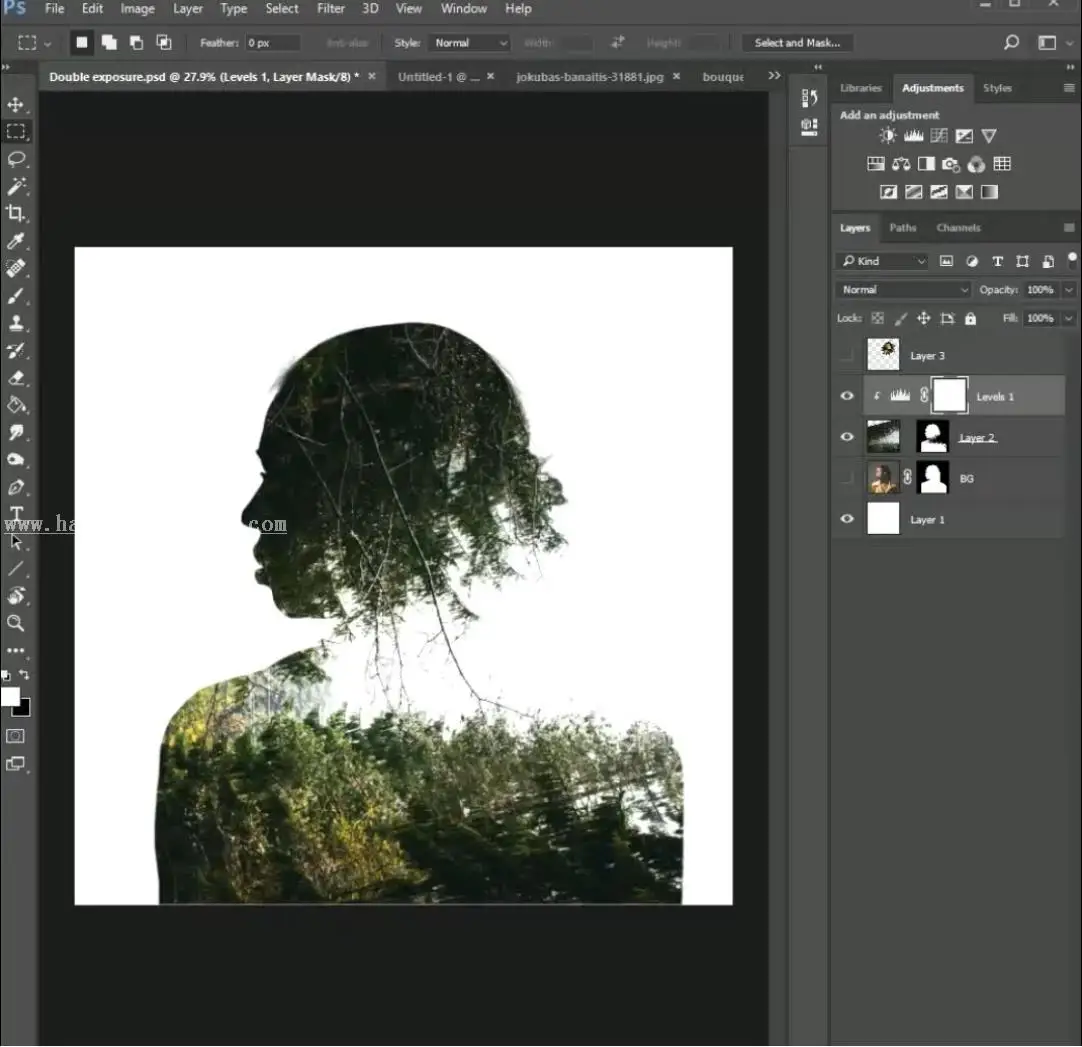Select the Sponge tool
Image resolution: width=1082 pixels, height=1047 pixels.
click(16, 460)
